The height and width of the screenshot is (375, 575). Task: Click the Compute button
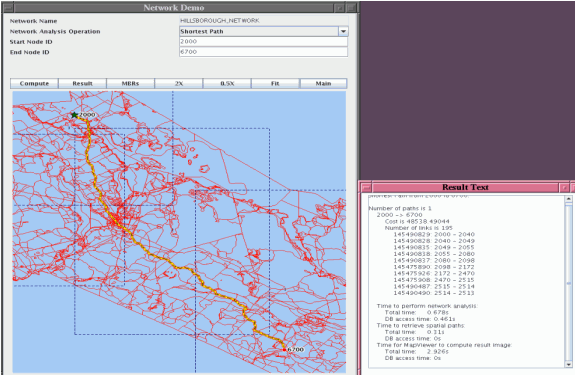[34, 84]
